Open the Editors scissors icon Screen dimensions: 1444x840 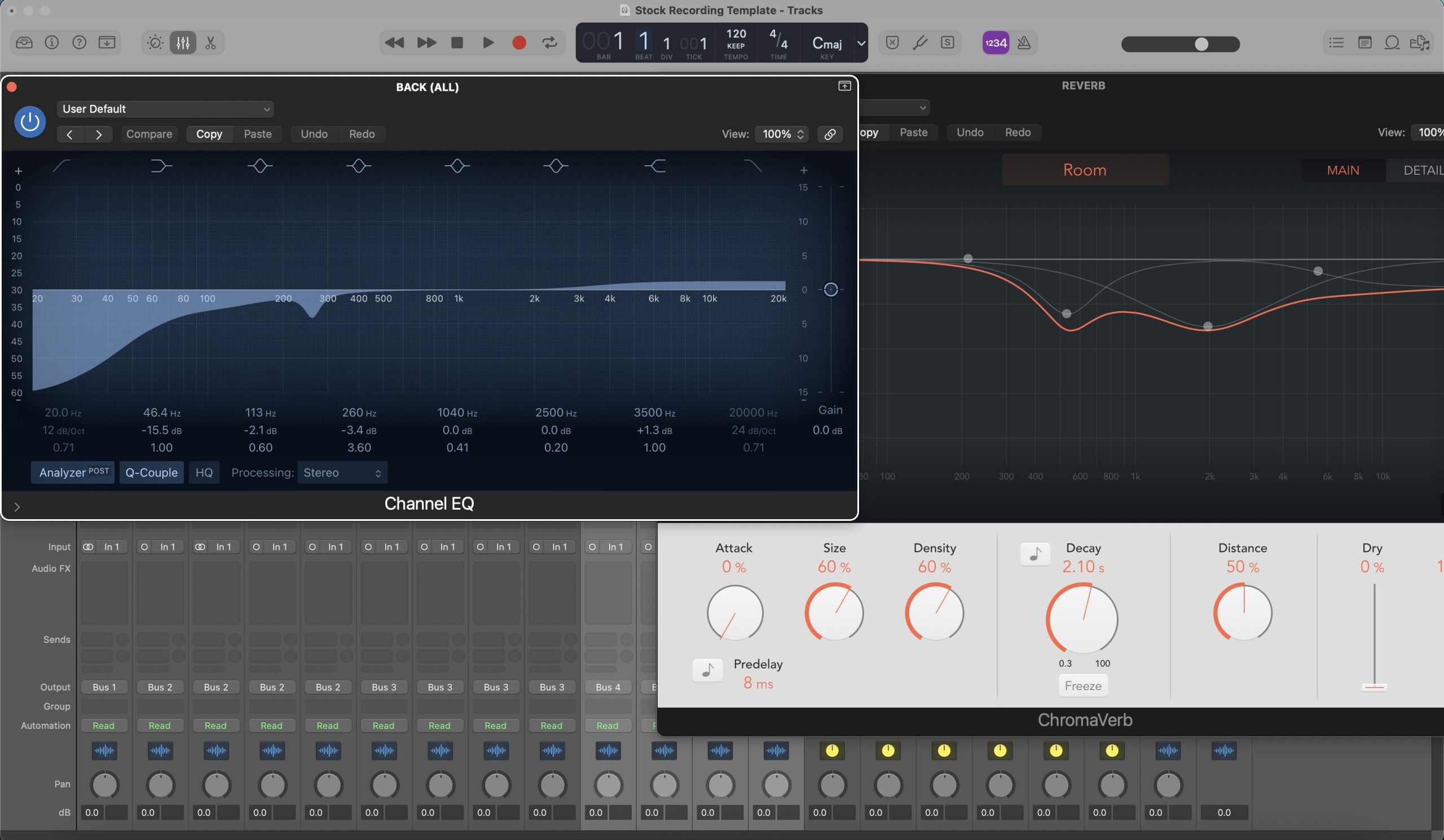pos(210,42)
